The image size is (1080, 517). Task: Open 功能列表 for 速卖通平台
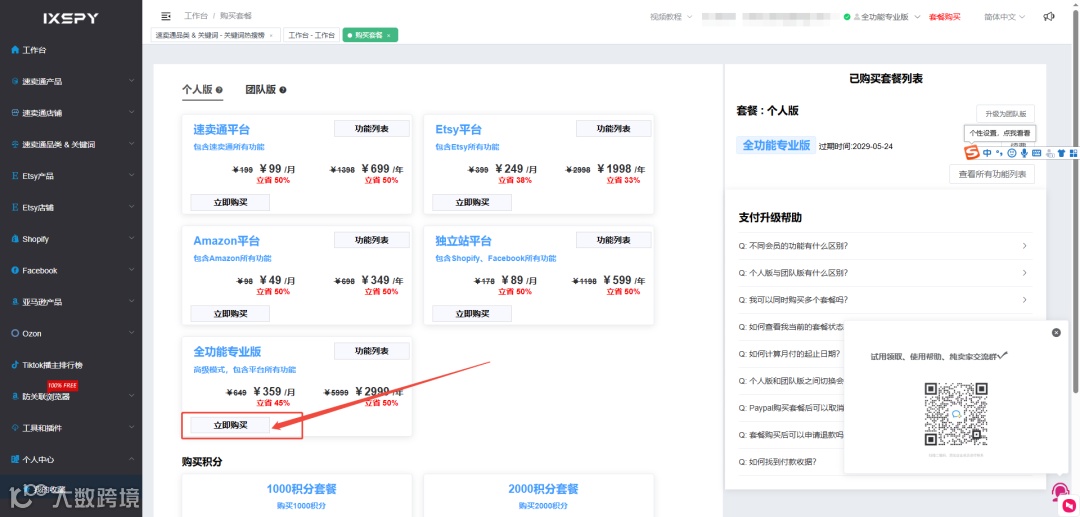click(372, 129)
